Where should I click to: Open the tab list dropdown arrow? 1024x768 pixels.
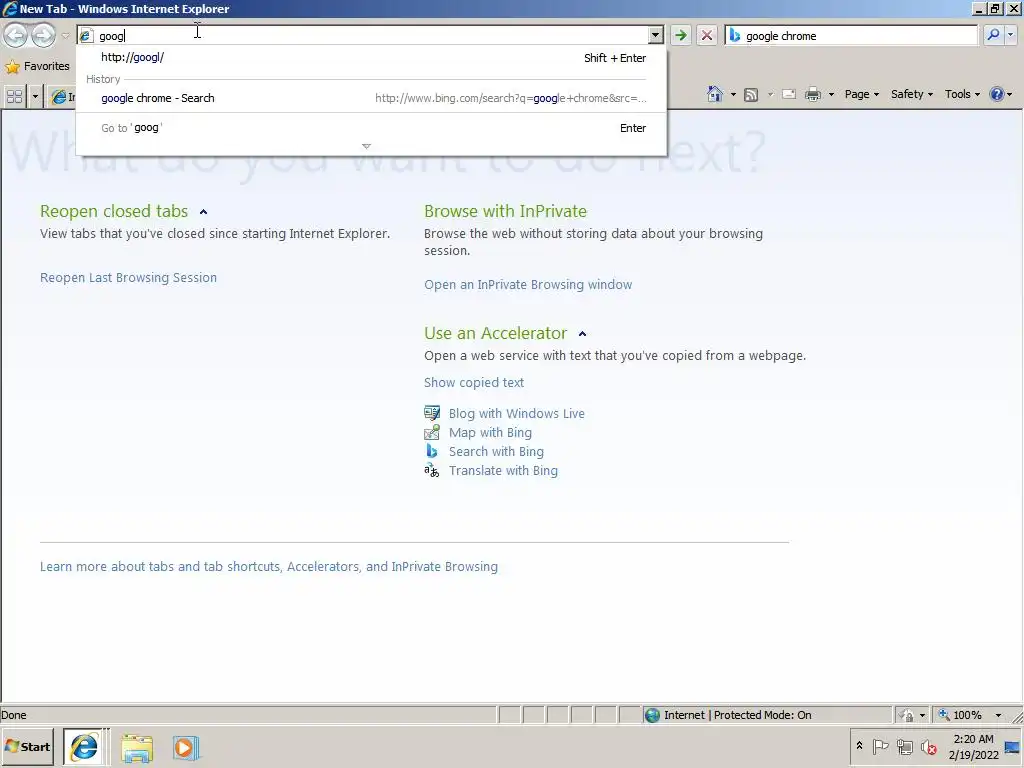(x=35, y=97)
